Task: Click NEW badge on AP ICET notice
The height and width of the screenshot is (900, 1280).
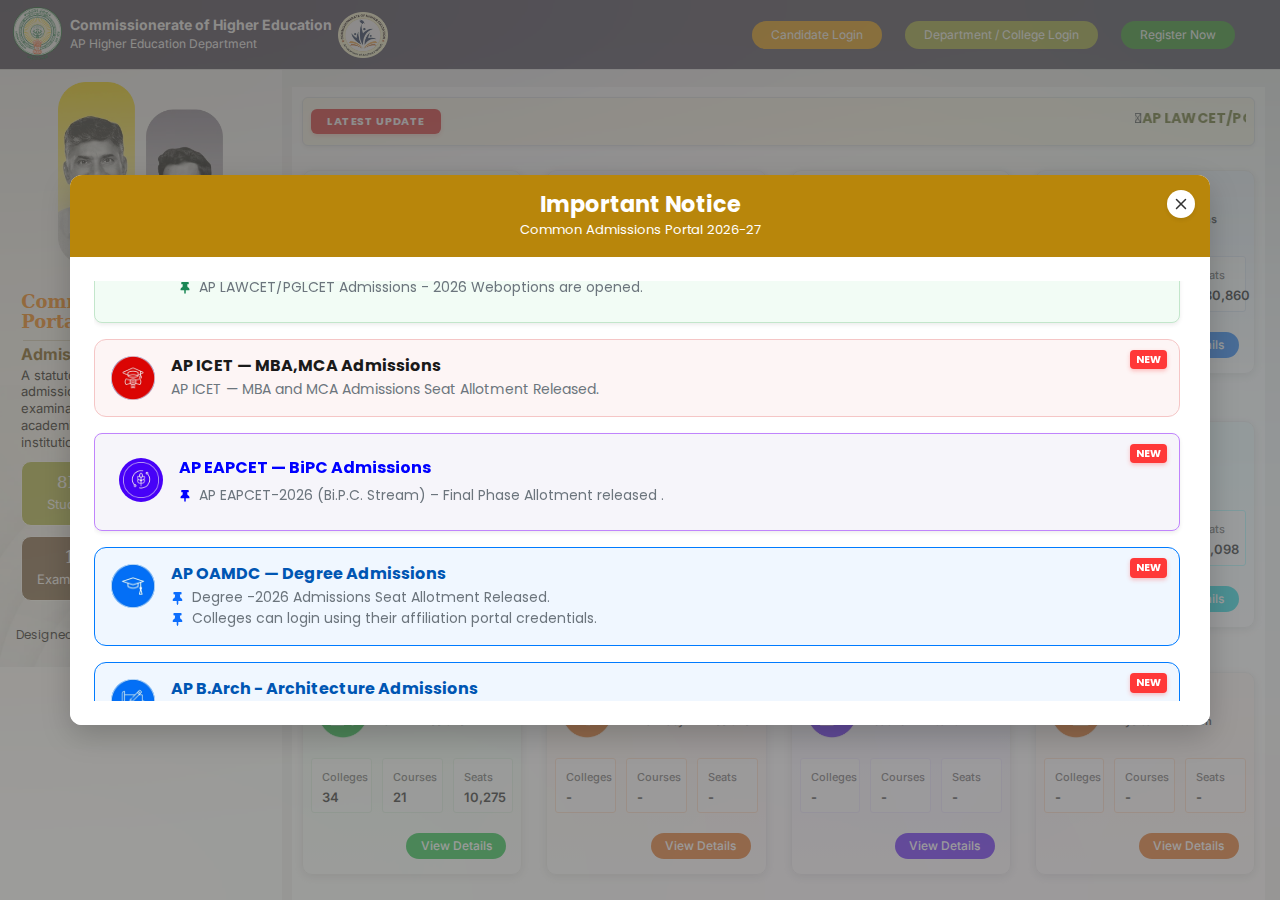Action: 1148,360
